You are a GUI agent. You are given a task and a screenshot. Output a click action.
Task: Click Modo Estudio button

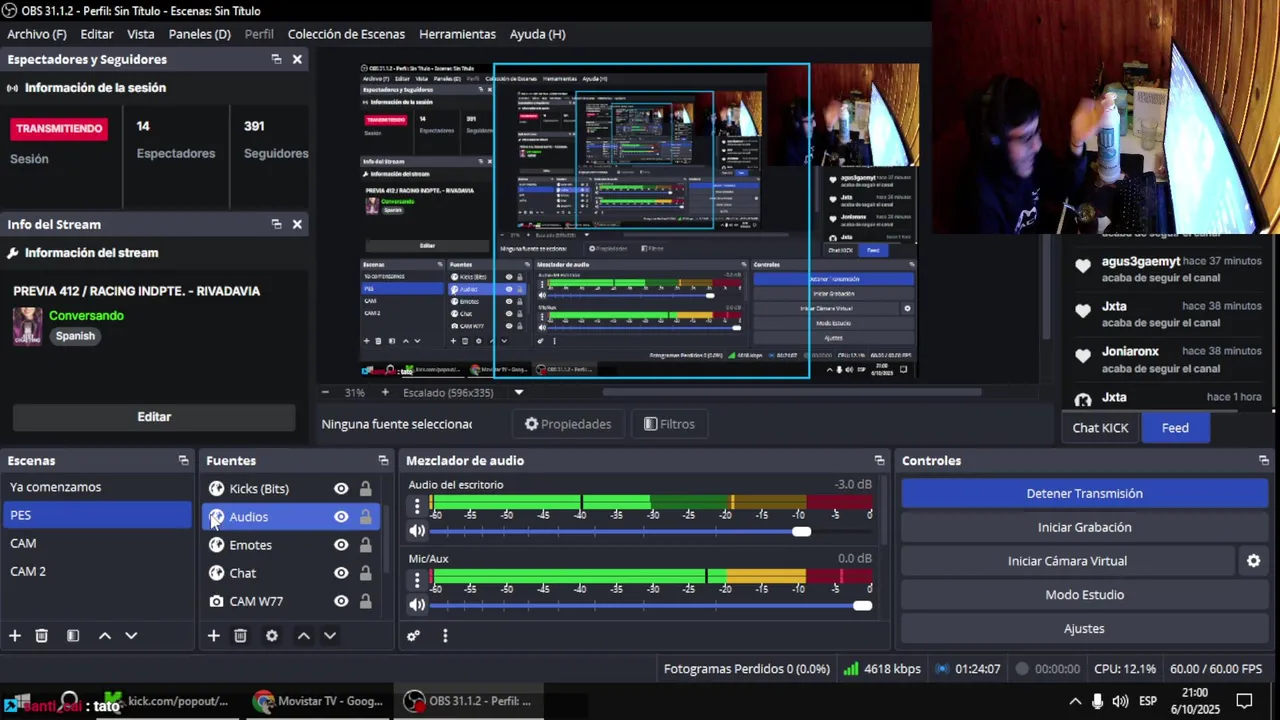click(x=1084, y=595)
